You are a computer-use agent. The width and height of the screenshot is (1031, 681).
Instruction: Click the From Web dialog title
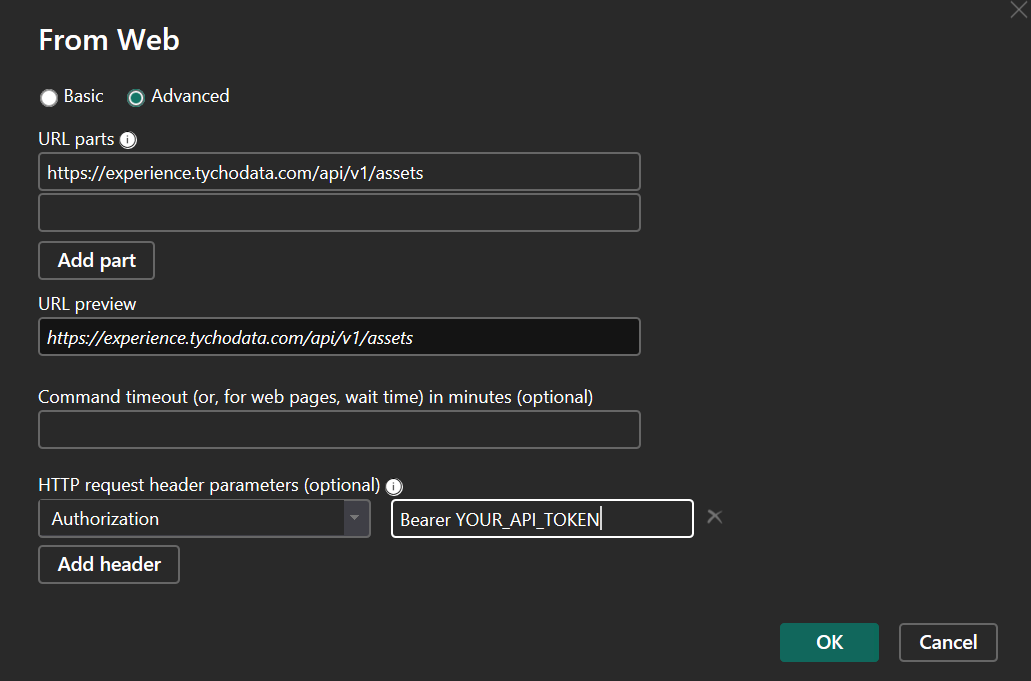(108, 40)
